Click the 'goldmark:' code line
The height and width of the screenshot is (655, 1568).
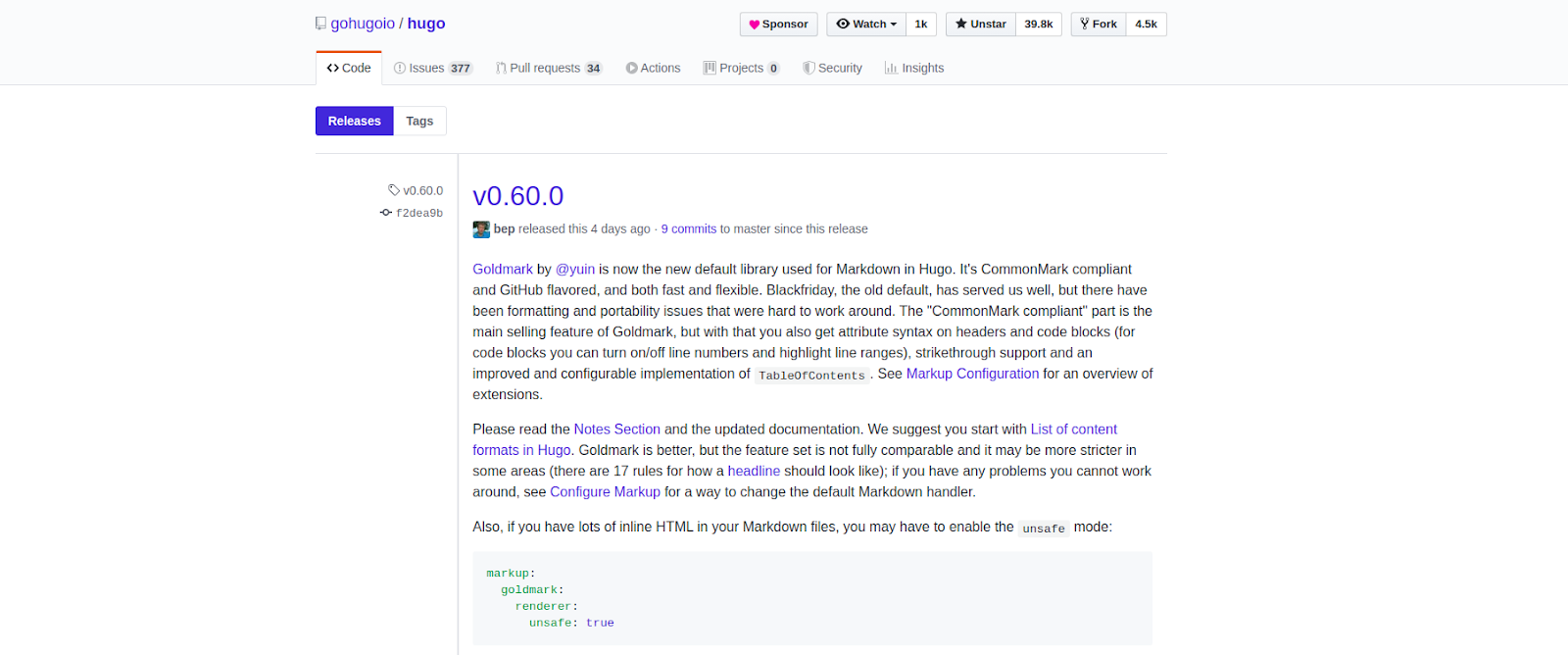(x=532, y=589)
